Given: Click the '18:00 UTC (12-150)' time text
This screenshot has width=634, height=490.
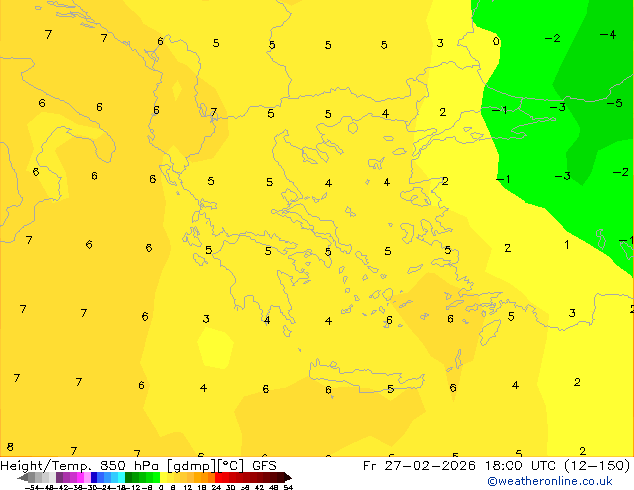Looking at the screenshot, I should click(558, 466).
